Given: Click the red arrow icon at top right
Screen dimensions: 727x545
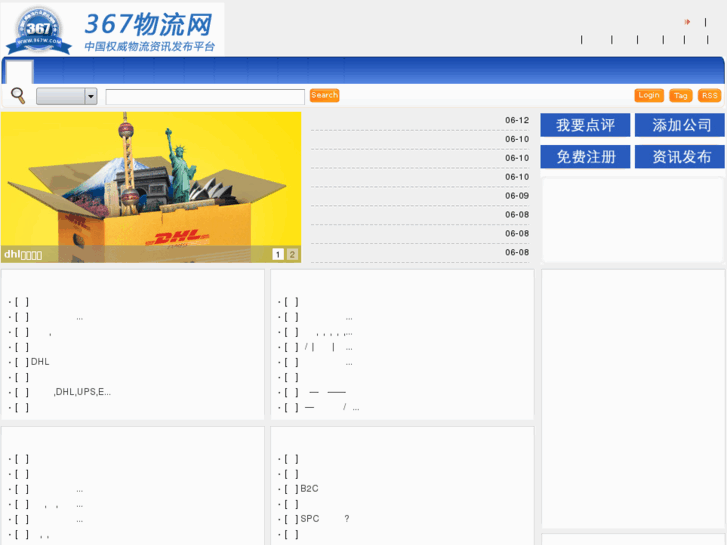Looking at the screenshot, I should coord(687,22).
